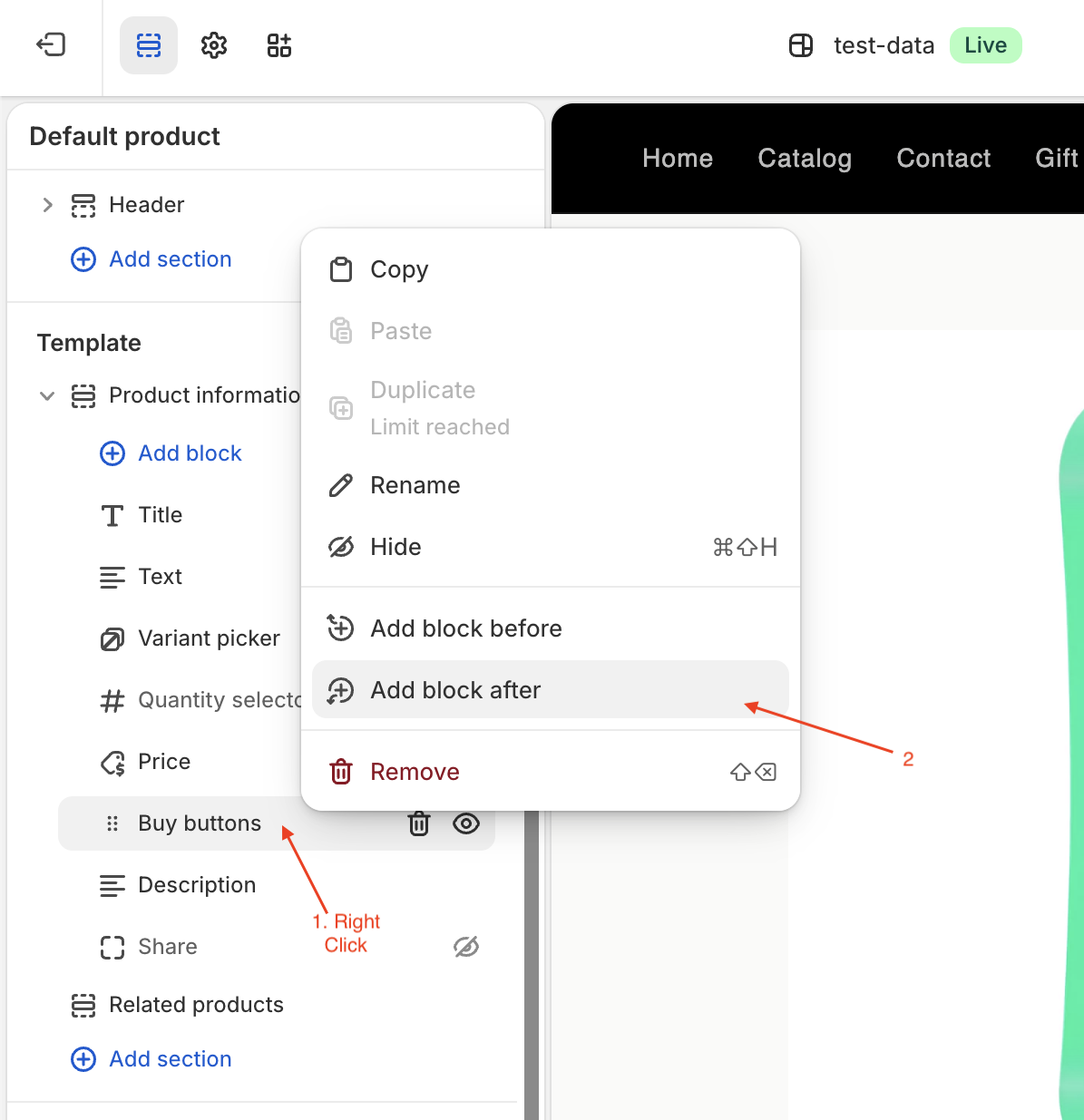Click plus icon of bottom Add section

pos(83,1059)
